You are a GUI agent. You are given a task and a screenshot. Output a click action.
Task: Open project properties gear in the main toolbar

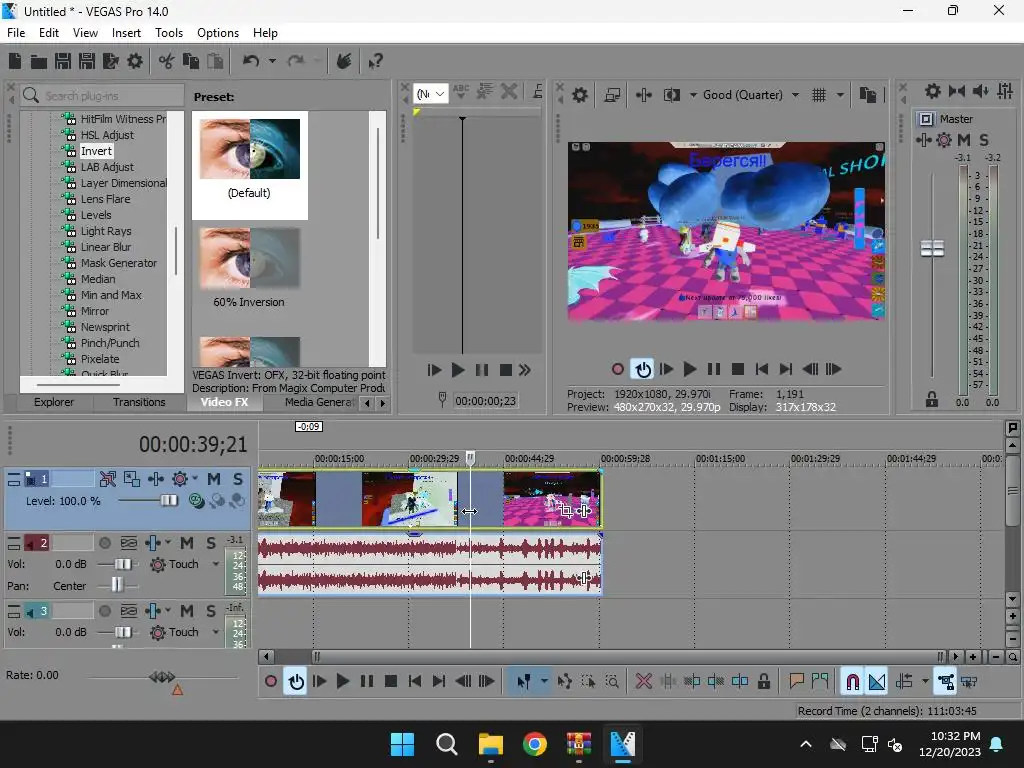click(135, 61)
